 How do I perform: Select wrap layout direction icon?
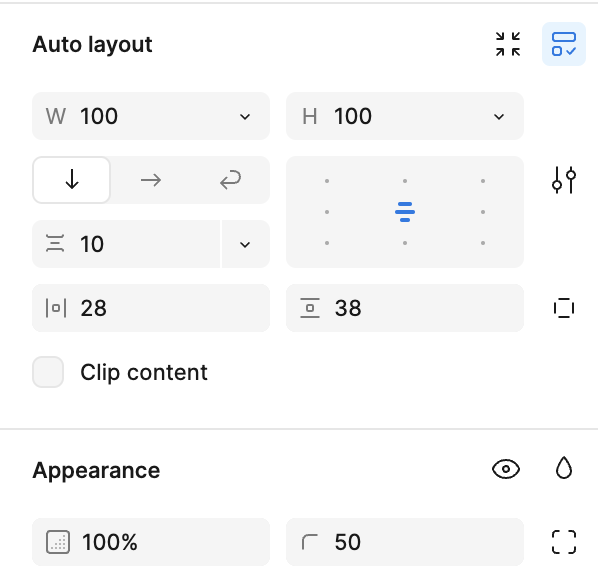[x=230, y=180]
